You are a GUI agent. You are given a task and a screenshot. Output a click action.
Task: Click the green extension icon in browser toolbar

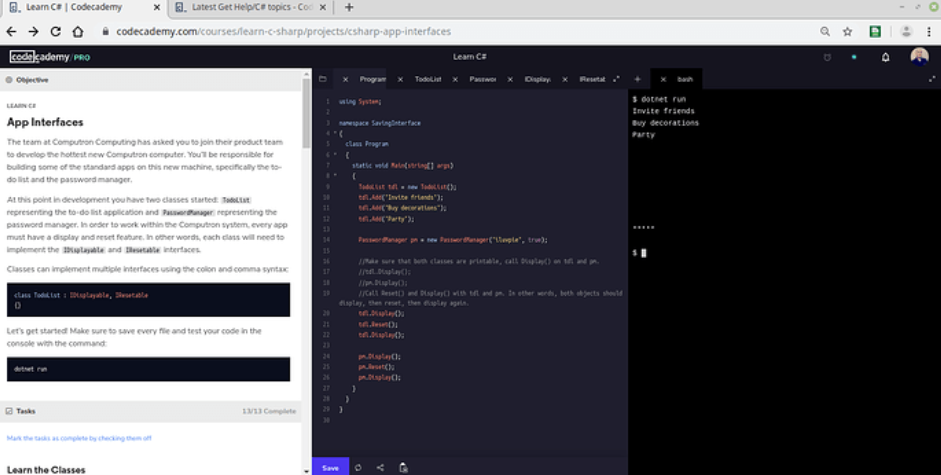875,31
